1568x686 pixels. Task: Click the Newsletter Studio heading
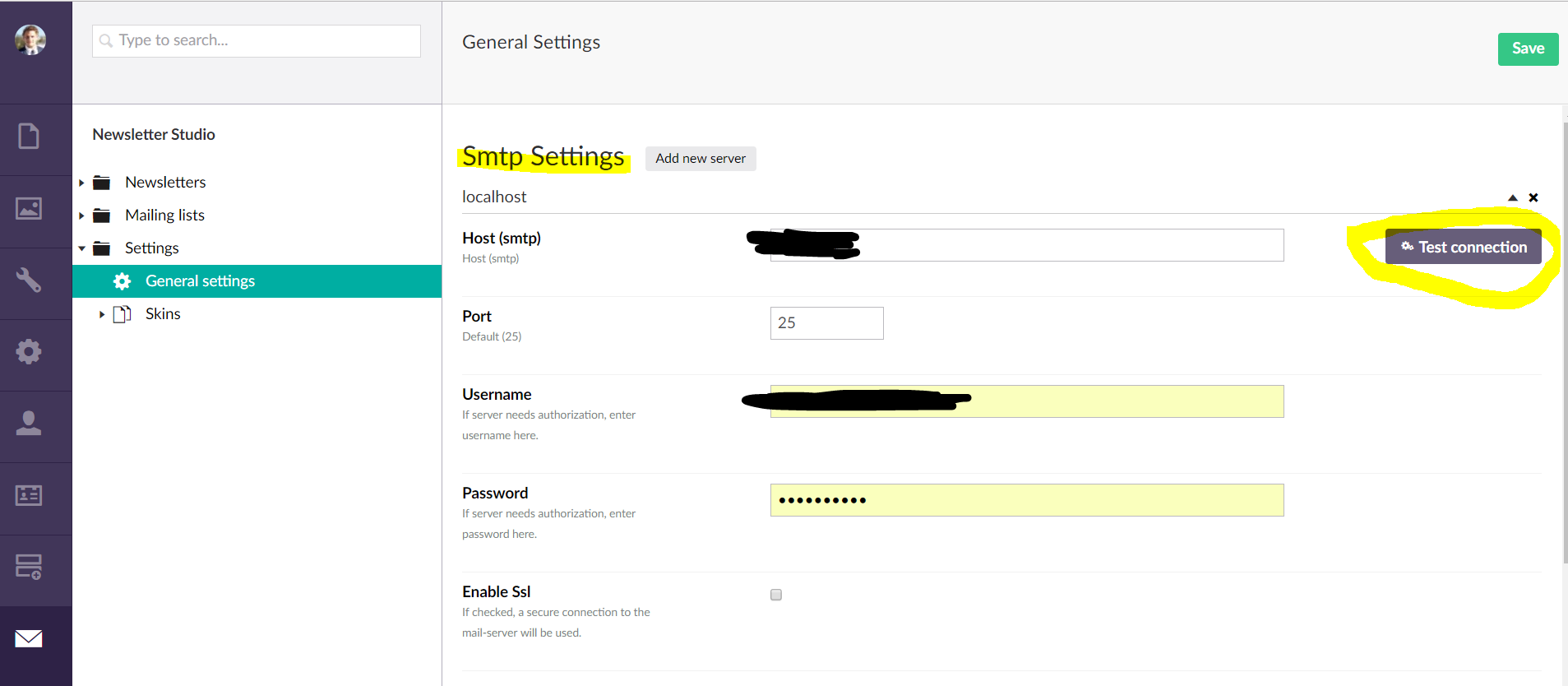click(x=154, y=134)
